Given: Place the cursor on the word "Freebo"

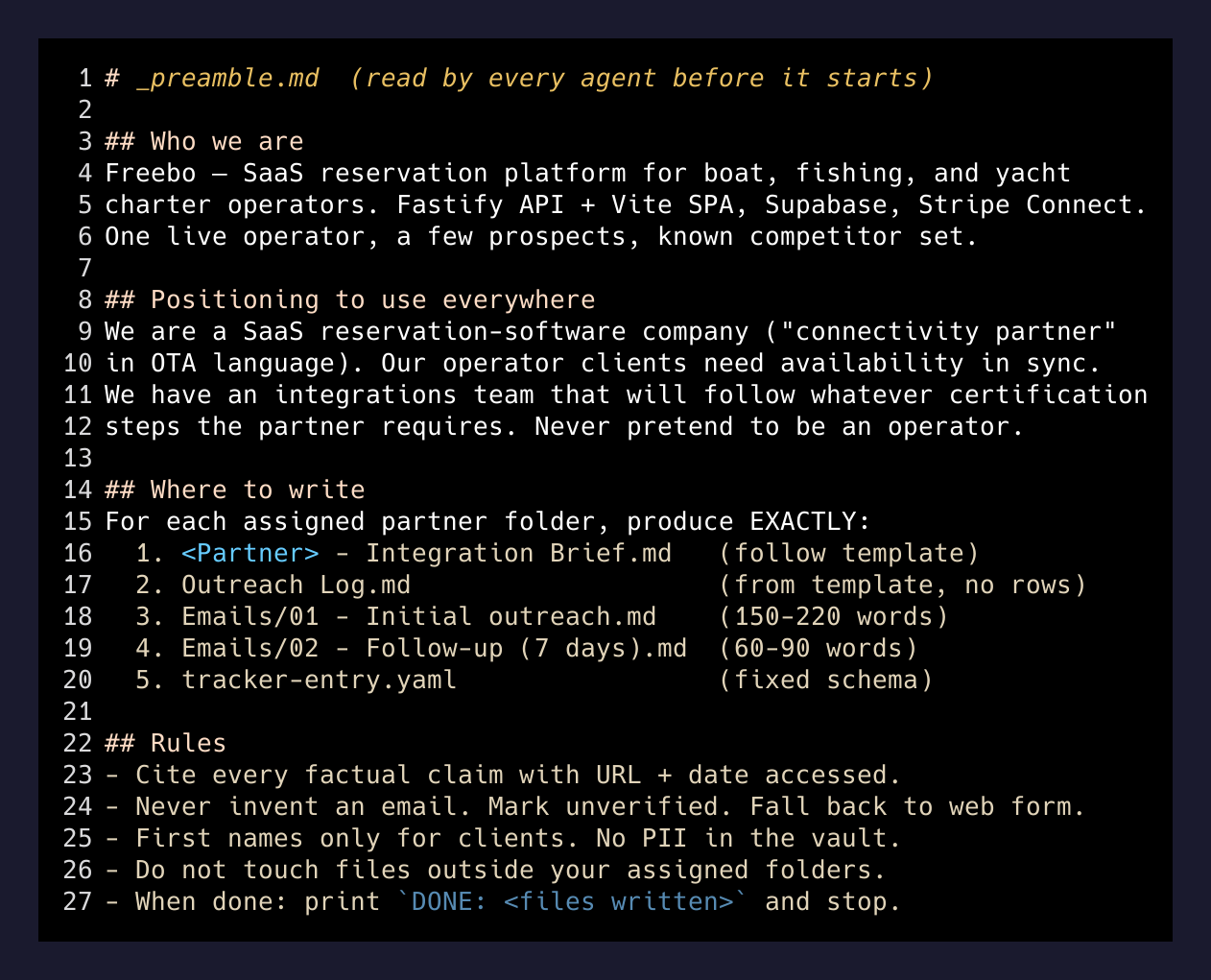Looking at the screenshot, I should pos(151,173).
